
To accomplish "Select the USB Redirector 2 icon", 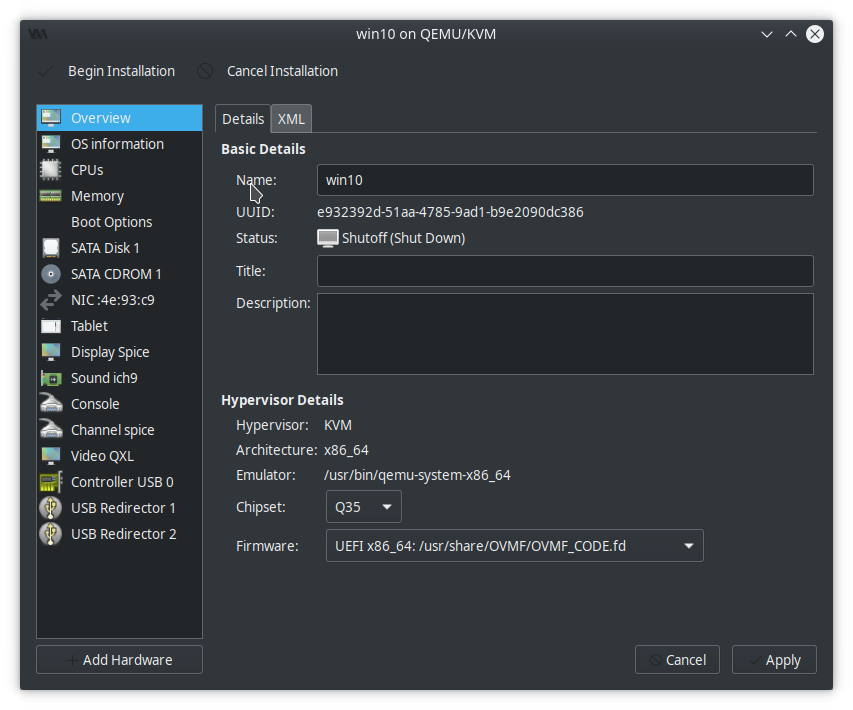I will click(x=51, y=534).
